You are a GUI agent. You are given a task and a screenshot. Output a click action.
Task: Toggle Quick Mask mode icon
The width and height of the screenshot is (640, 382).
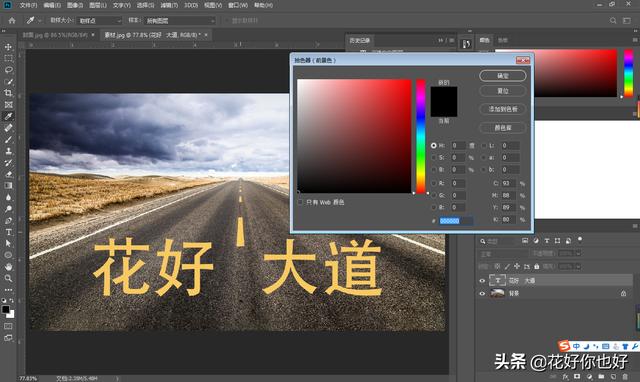point(8,326)
